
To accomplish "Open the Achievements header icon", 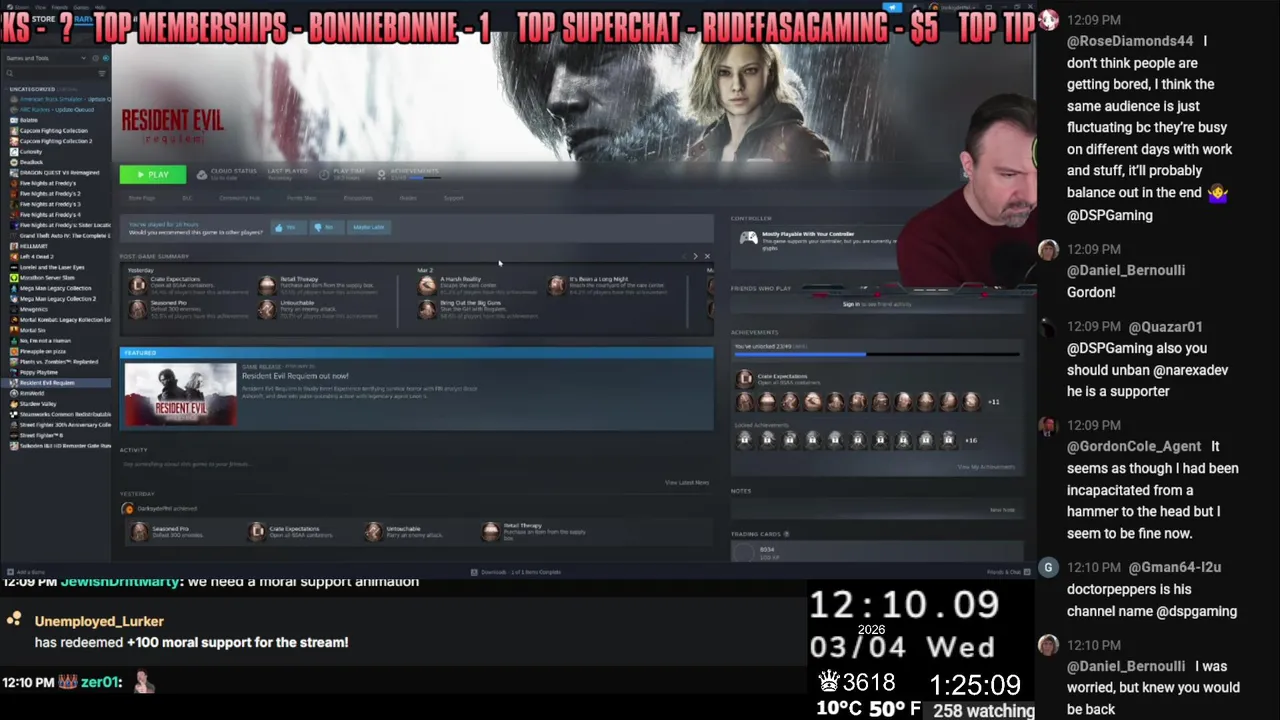I will tap(381, 175).
